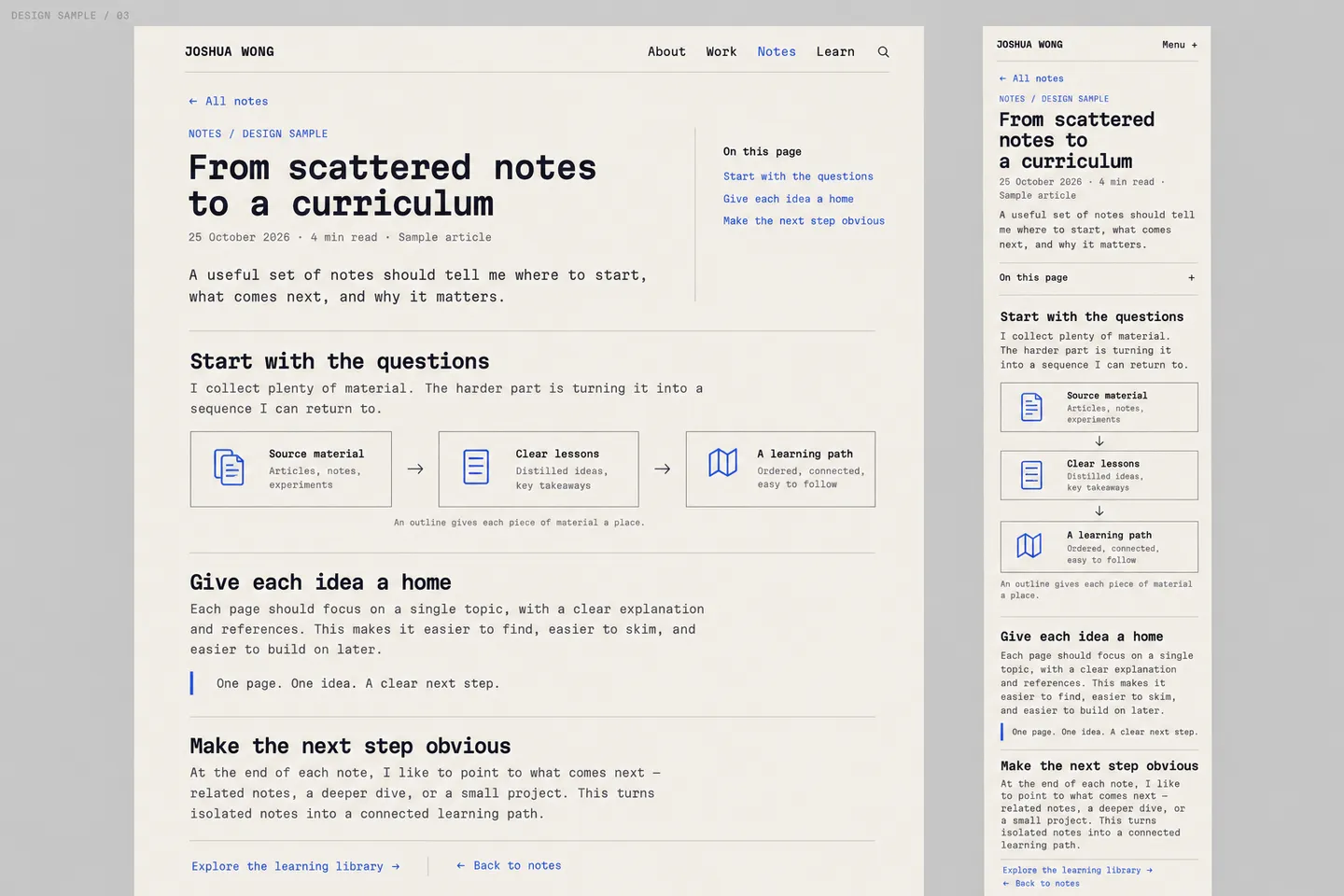Follow Explore the learning library link on desktop
The width and height of the screenshot is (1344, 896).
pyautogui.click(x=296, y=866)
